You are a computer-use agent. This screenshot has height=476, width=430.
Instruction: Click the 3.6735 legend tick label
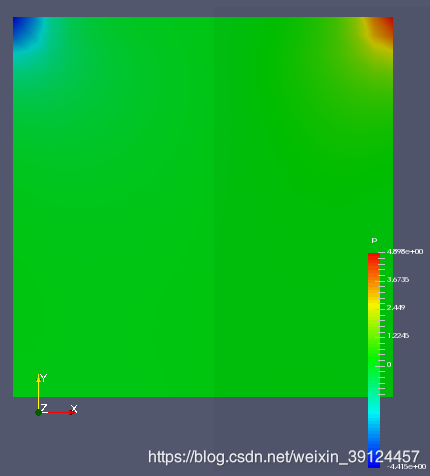[398, 279]
